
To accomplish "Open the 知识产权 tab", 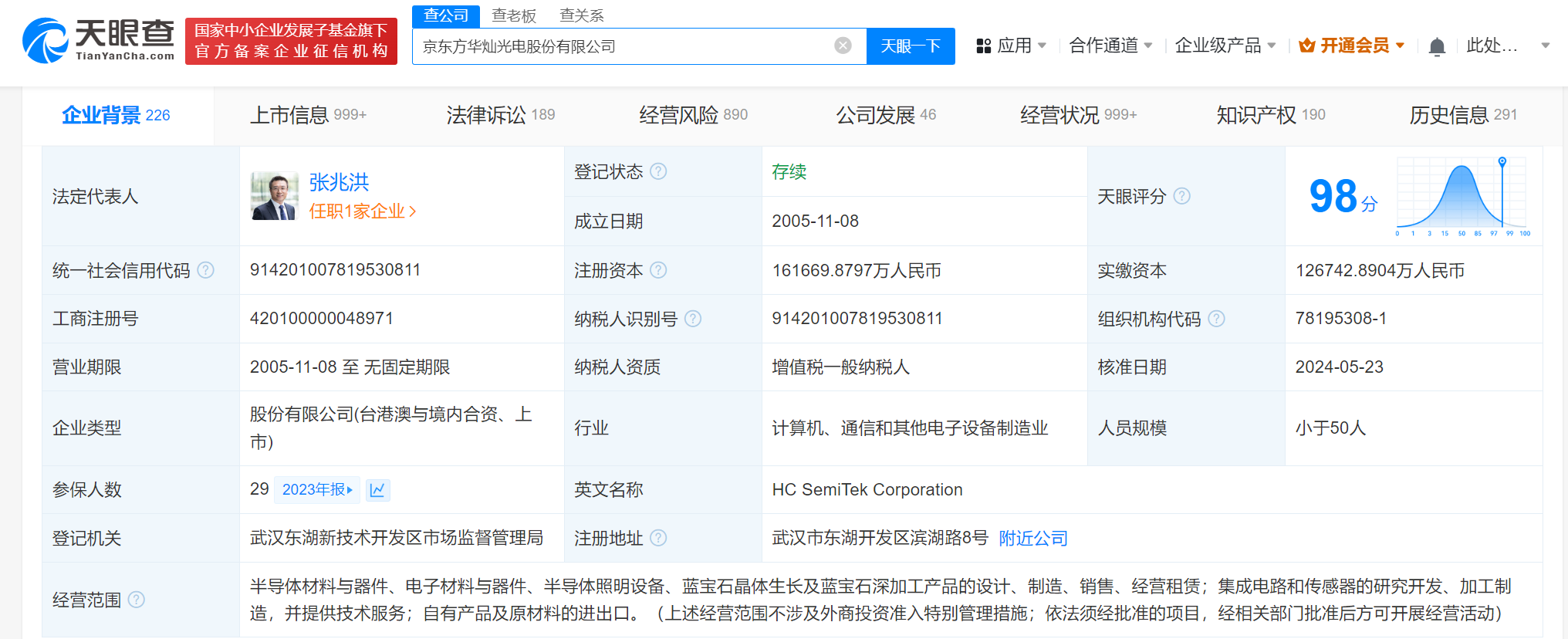I will (x=1270, y=115).
